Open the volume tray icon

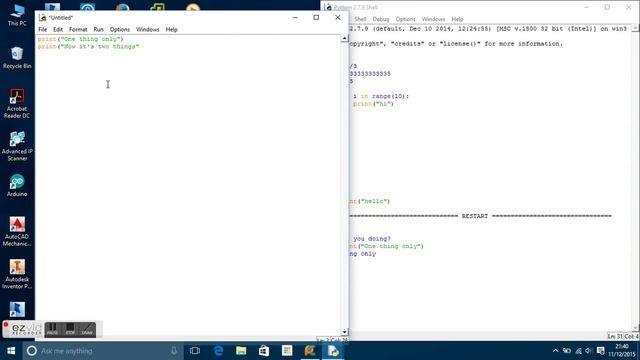(589, 351)
